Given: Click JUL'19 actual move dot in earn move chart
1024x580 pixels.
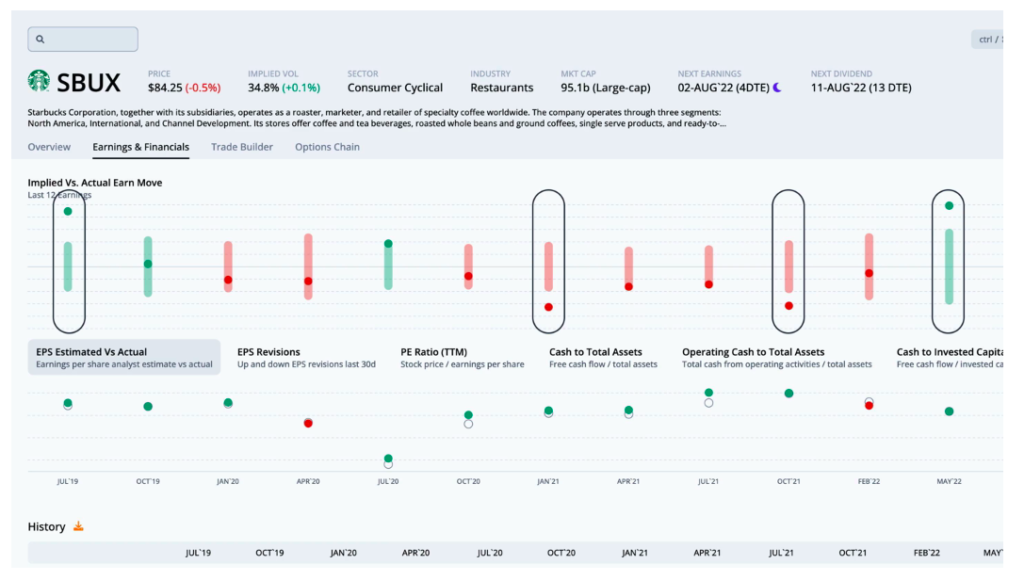Looking at the screenshot, I should (x=68, y=211).
